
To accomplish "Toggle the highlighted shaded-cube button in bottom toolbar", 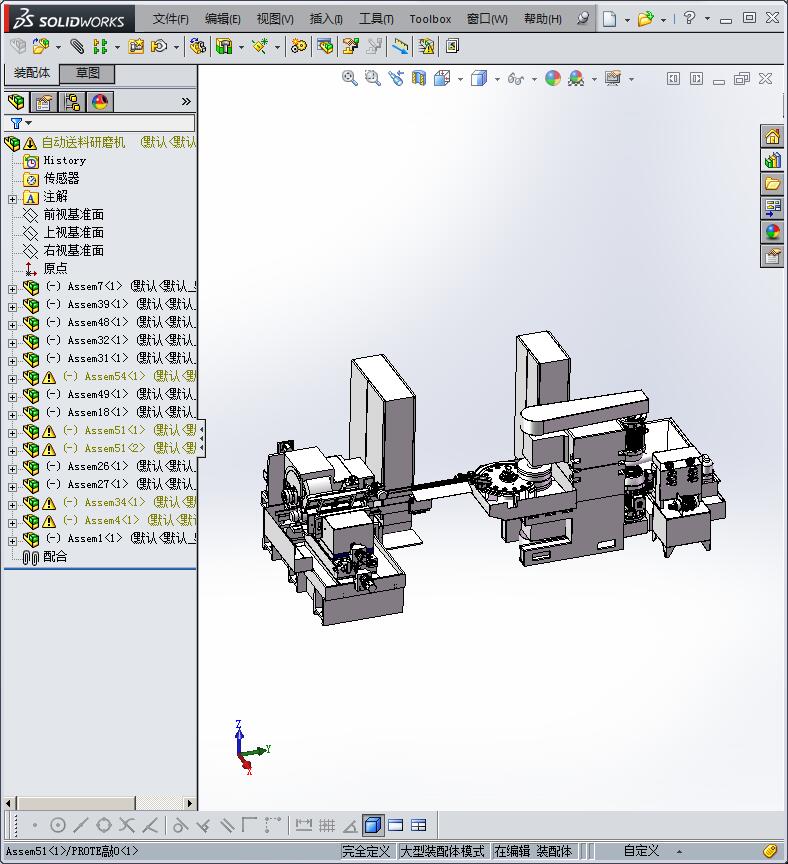I will pyautogui.click(x=373, y=825).
